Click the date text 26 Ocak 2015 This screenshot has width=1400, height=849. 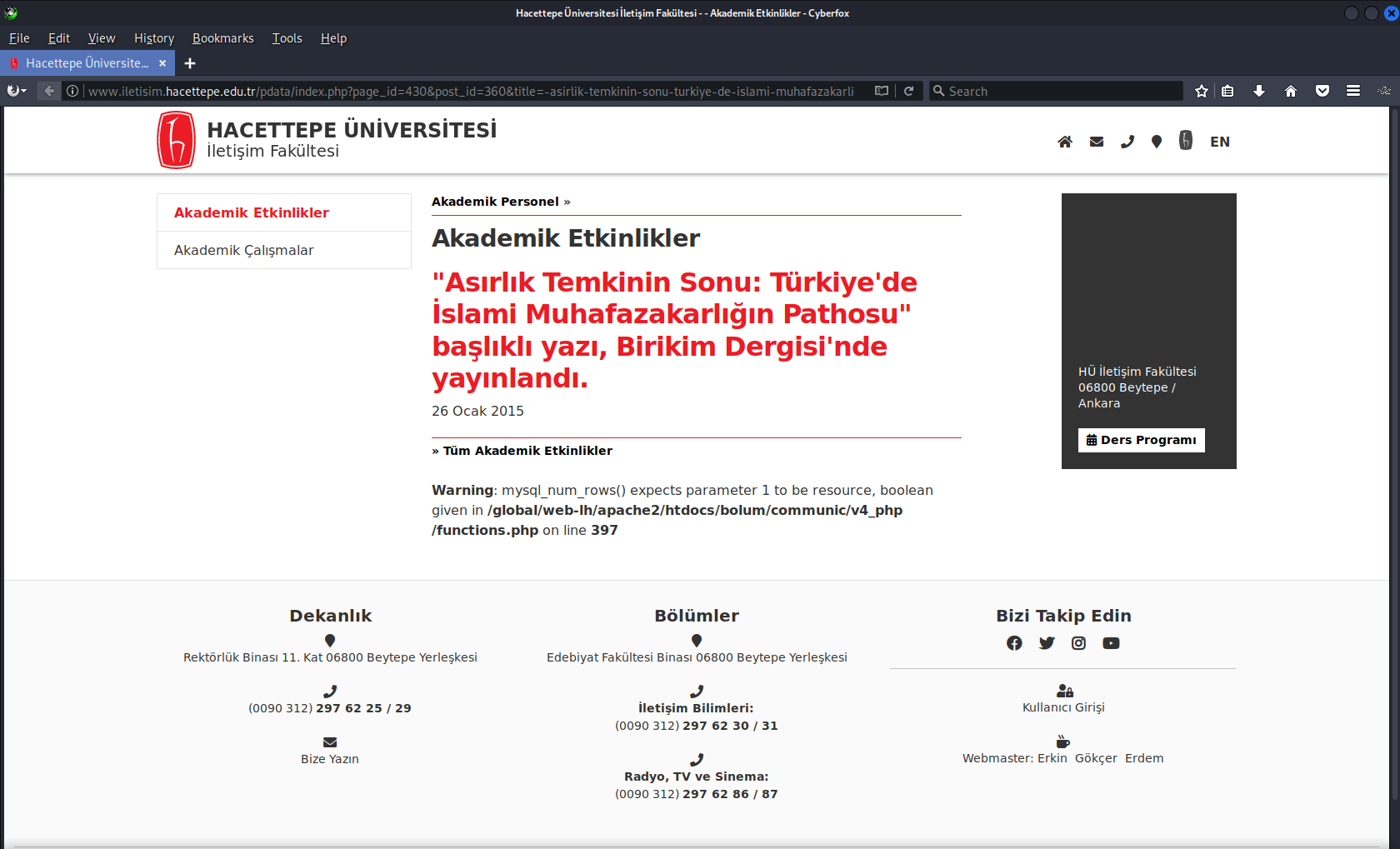477,411
